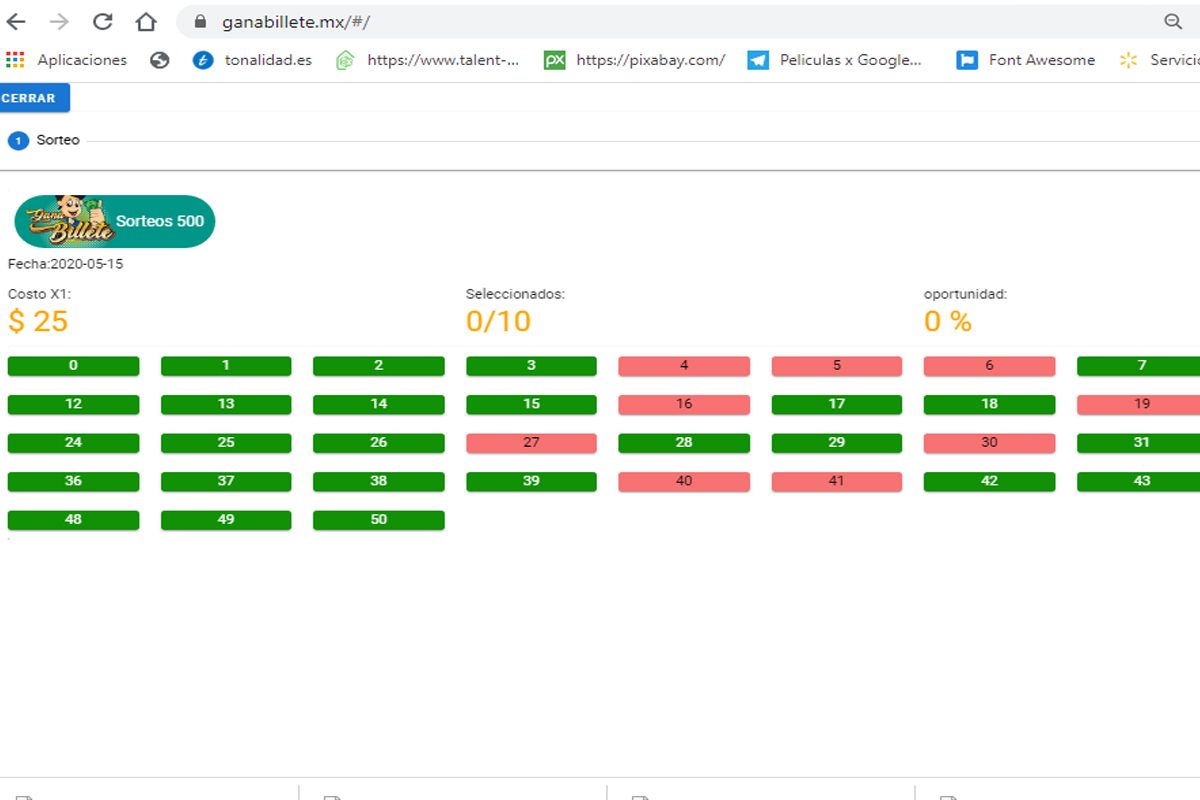Go to browser home icon
Screen dimensions: 1200x800
click(146, 22)
